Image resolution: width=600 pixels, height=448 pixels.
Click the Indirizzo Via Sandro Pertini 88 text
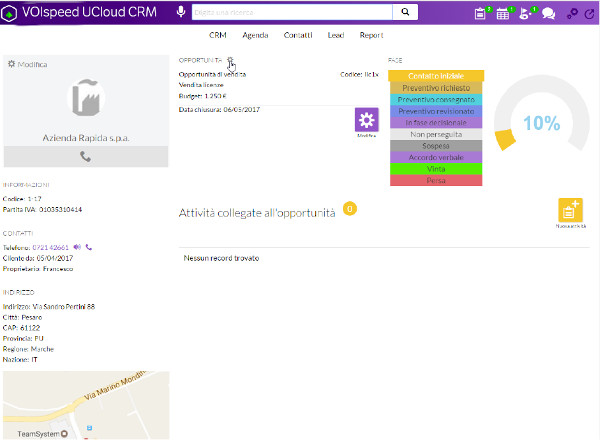coord(49,306)
